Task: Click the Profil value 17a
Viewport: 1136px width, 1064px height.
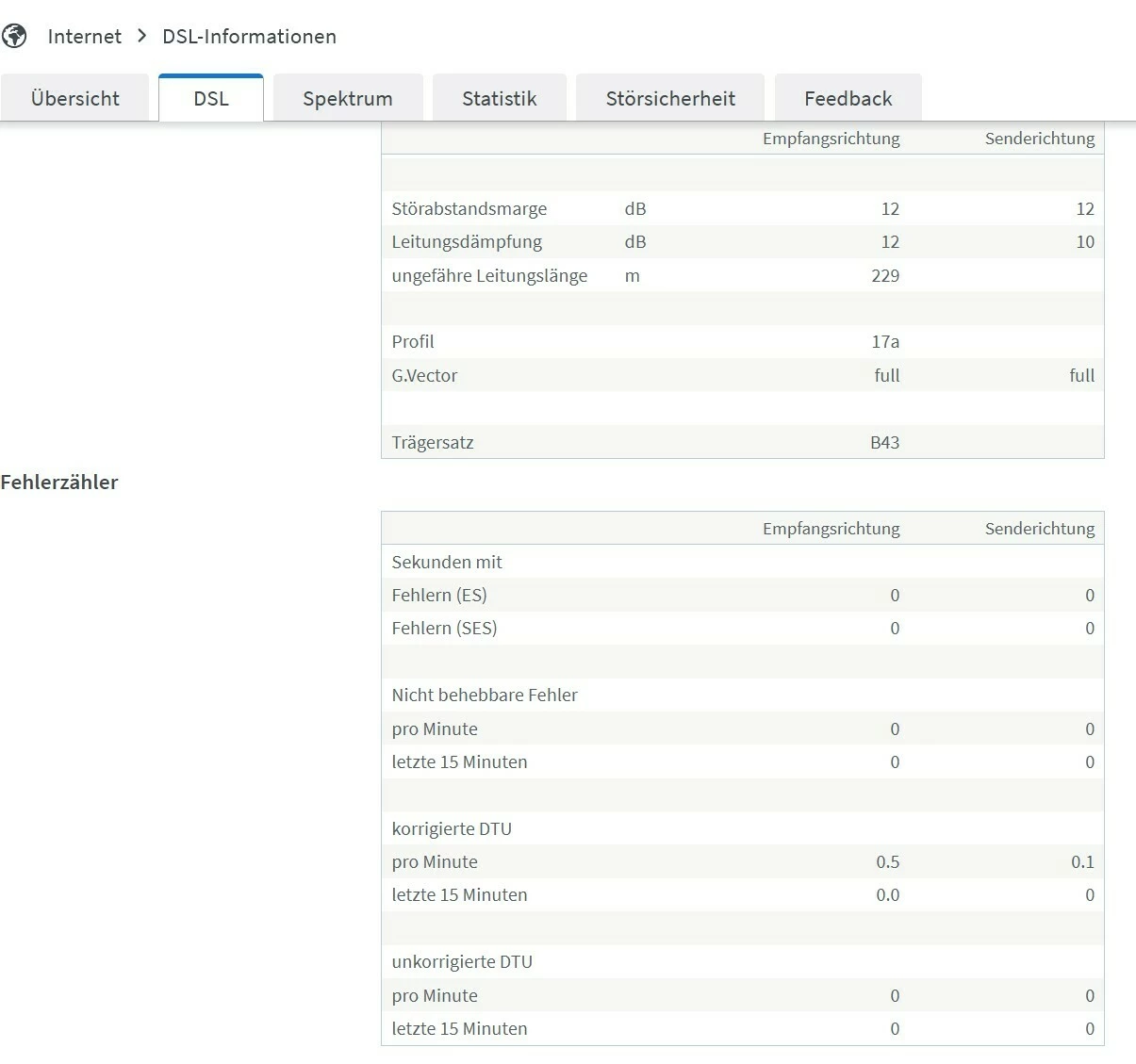Action: (884, 342)
